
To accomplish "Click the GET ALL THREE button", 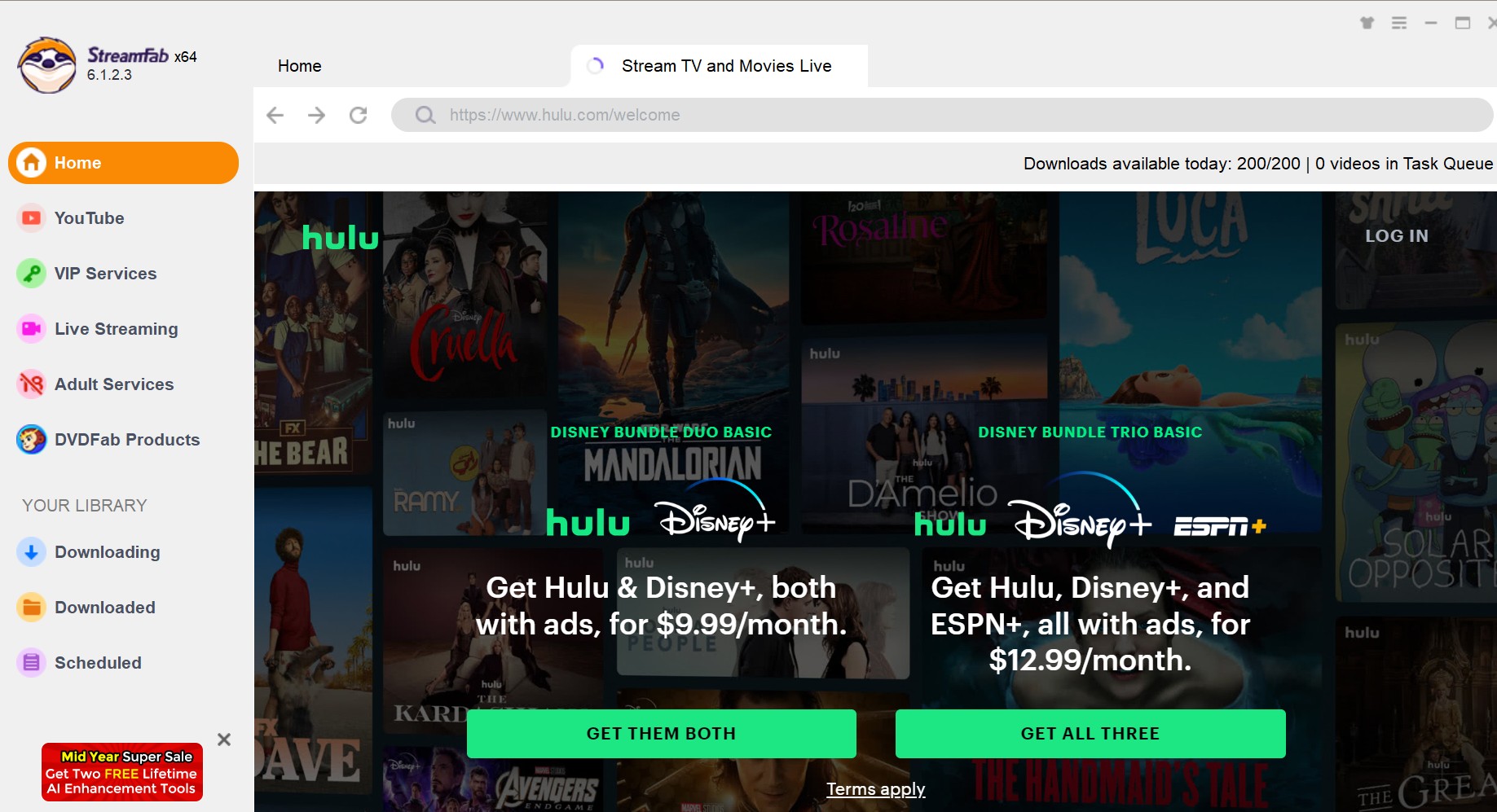I will 1090,734.
